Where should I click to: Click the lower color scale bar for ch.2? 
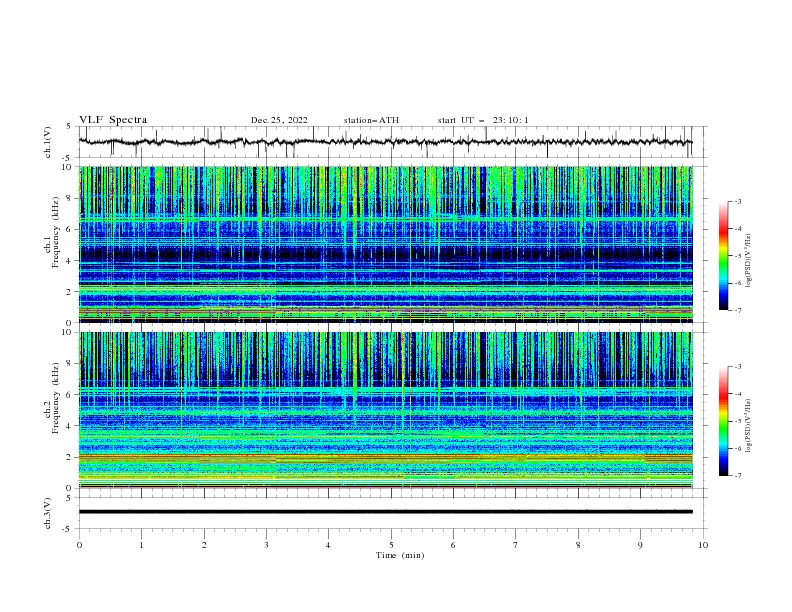724,421
